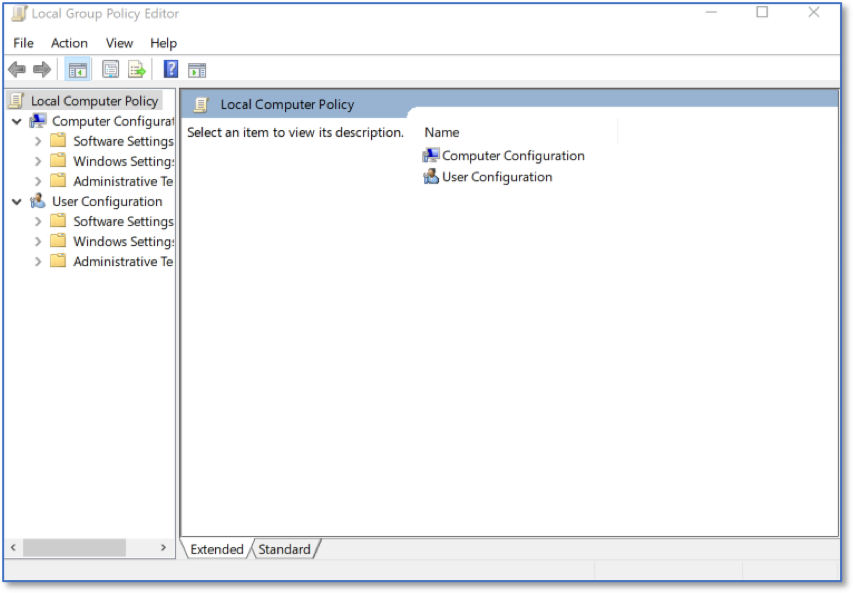Image resolution: width=854 pixels, height=593 pixels.
Task: Click the Back arrow toolbar icon
Action: tap(17, 69)
